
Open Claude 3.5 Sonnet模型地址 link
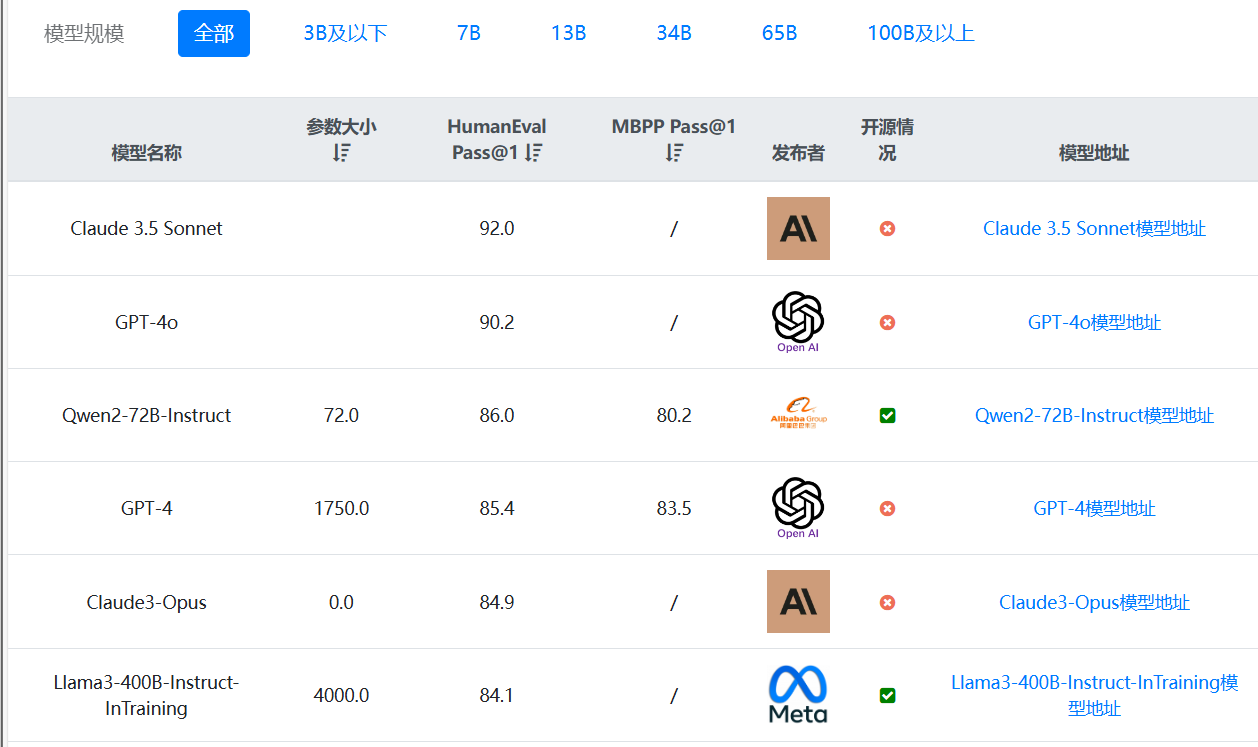1094,228
